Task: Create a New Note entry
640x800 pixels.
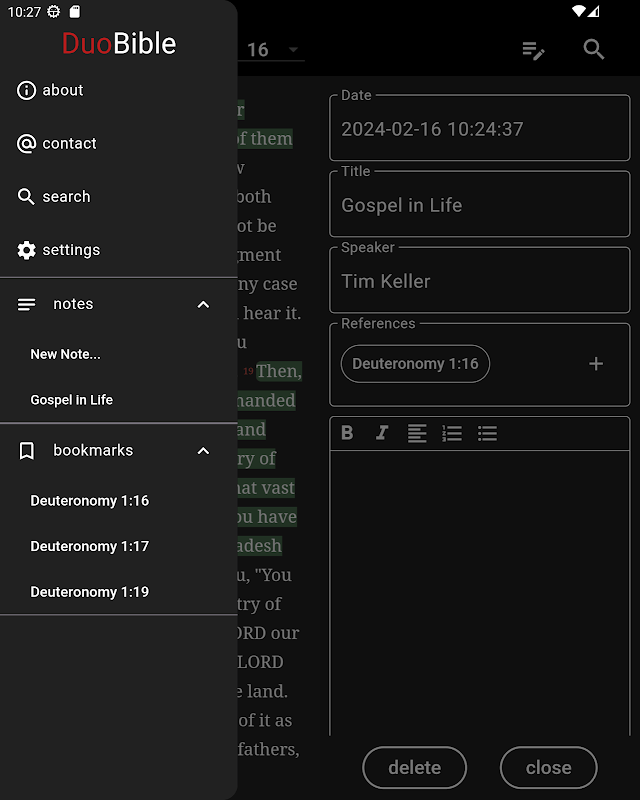Action: pos(65,354)
